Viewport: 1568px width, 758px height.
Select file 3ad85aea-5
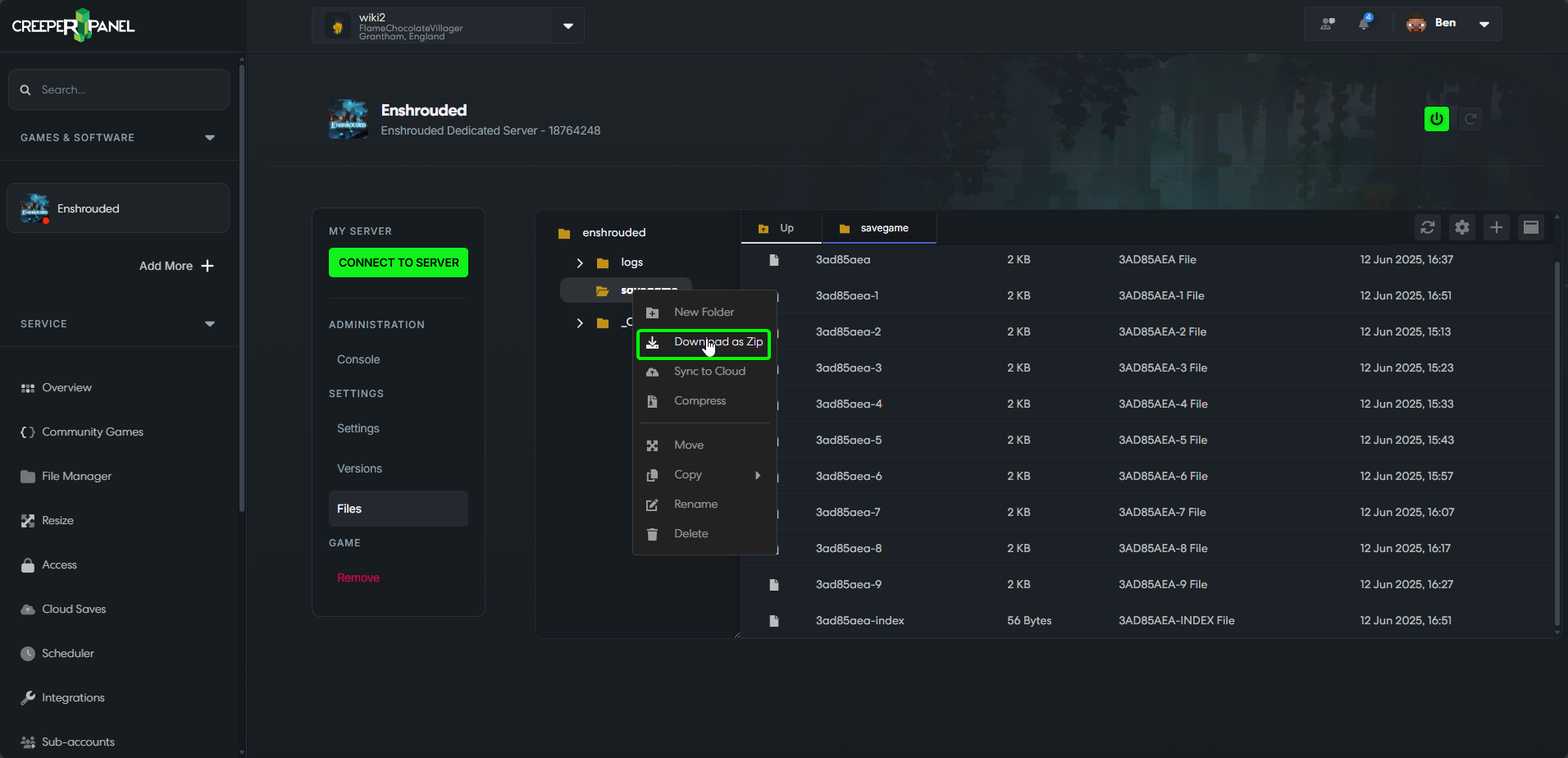849,440
